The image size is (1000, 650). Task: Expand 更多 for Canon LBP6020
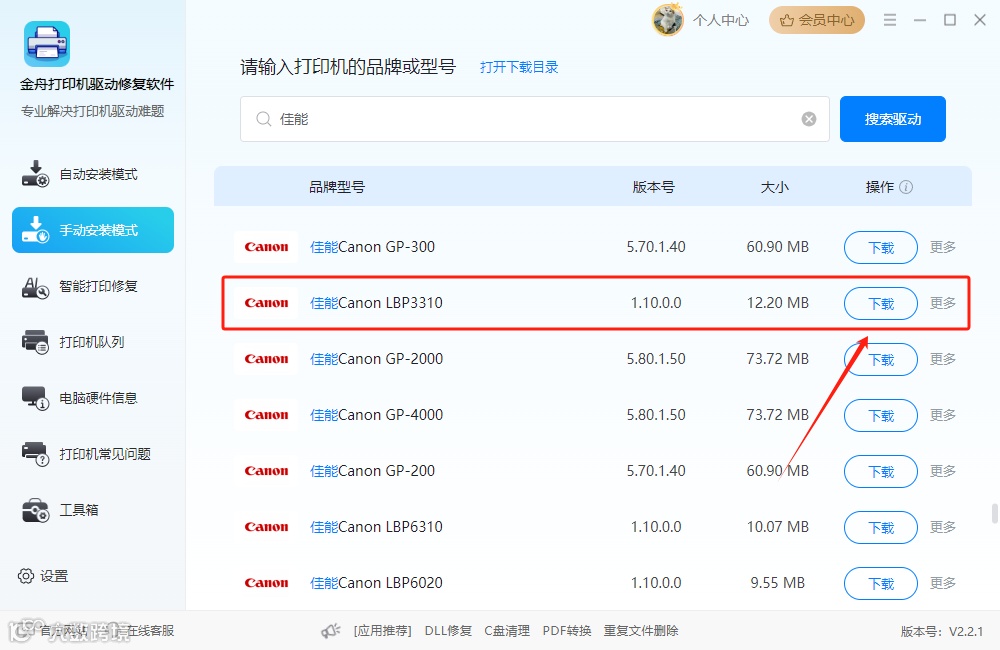pyautogui.click(x=943, y=583)
